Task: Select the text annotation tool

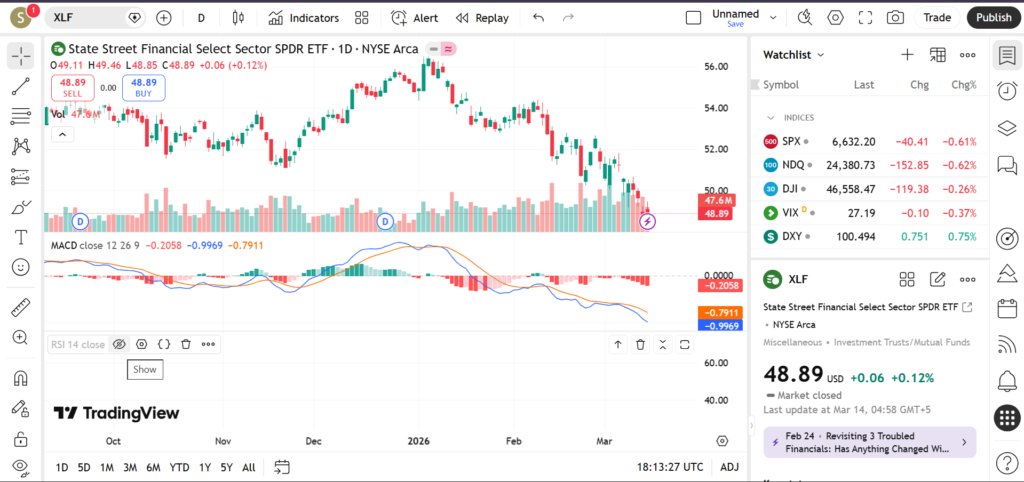Action: point(20,237)
